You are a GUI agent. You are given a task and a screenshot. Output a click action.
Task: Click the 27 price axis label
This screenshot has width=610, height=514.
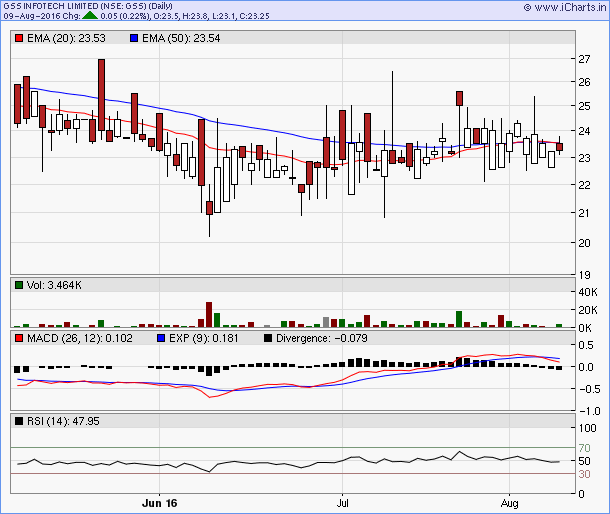click(x=584, y=59)
